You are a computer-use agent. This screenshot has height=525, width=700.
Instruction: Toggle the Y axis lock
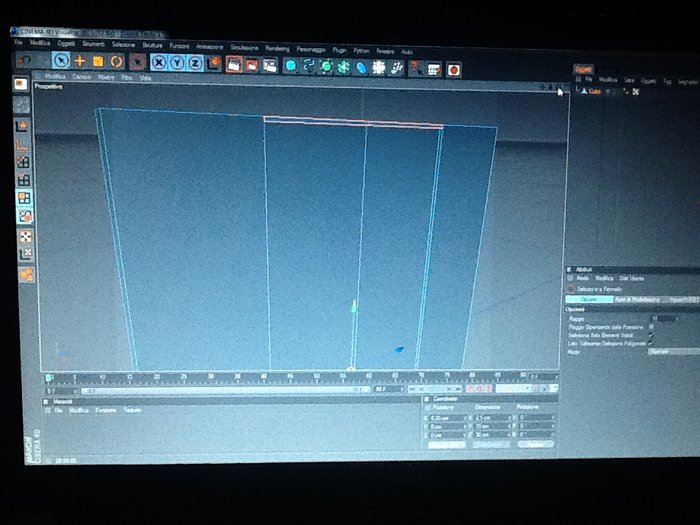tap(177, 63)
